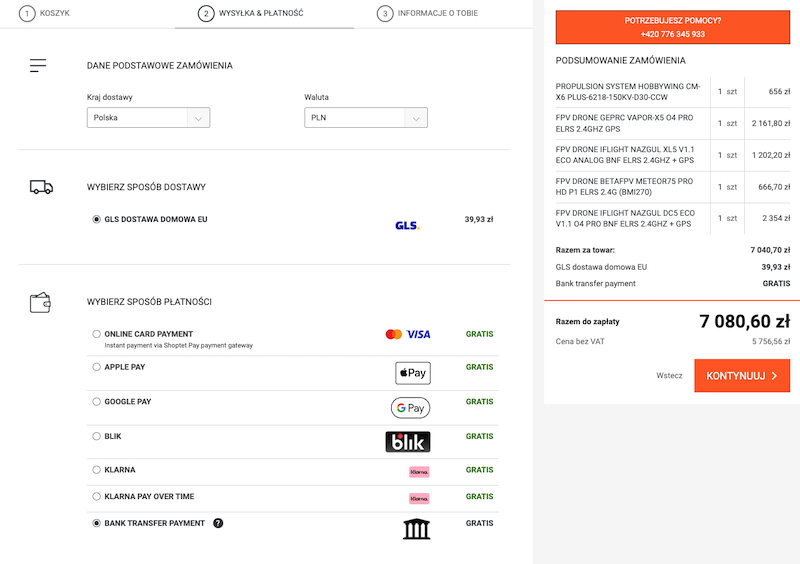Viewport: 800px width, 564px height.
Task: Click the wallet payment icon
Action: tap(40, 302)
